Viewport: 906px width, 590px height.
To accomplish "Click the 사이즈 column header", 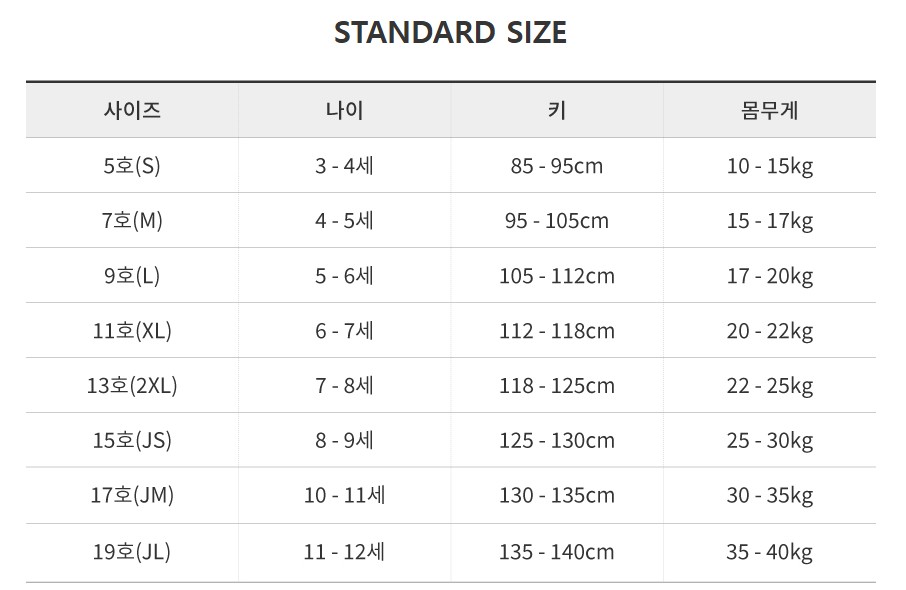I will [x=132, y=110].
